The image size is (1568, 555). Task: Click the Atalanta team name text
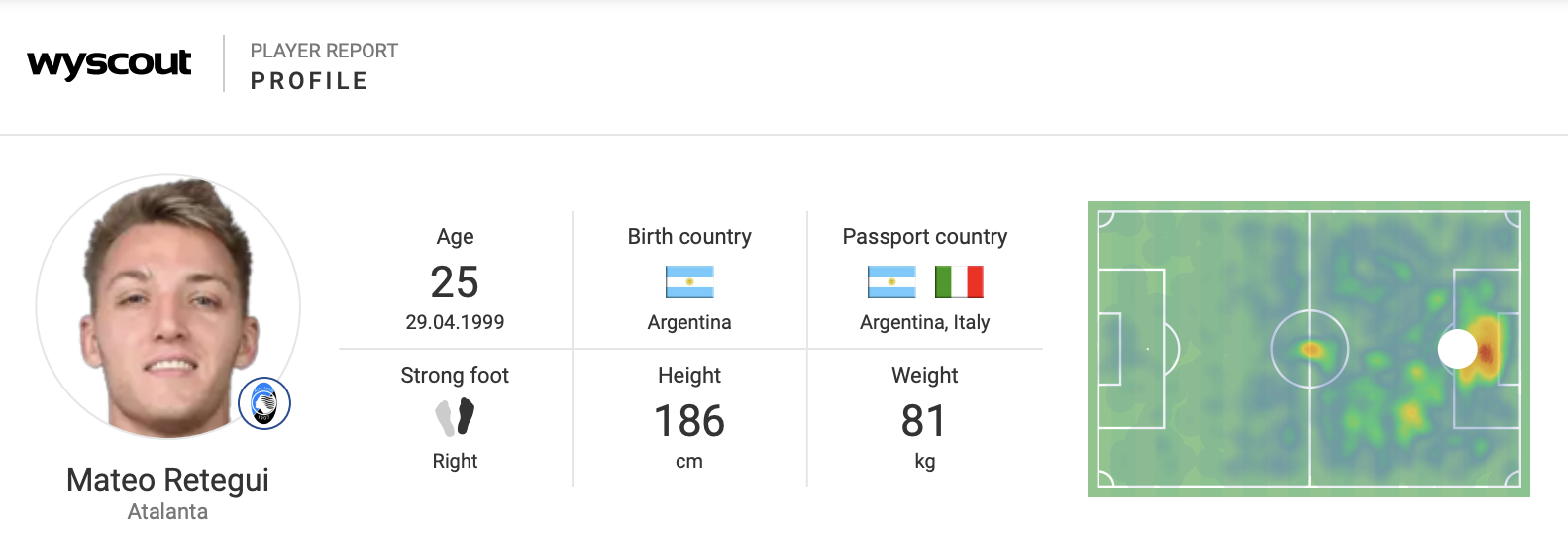[167, 512]
